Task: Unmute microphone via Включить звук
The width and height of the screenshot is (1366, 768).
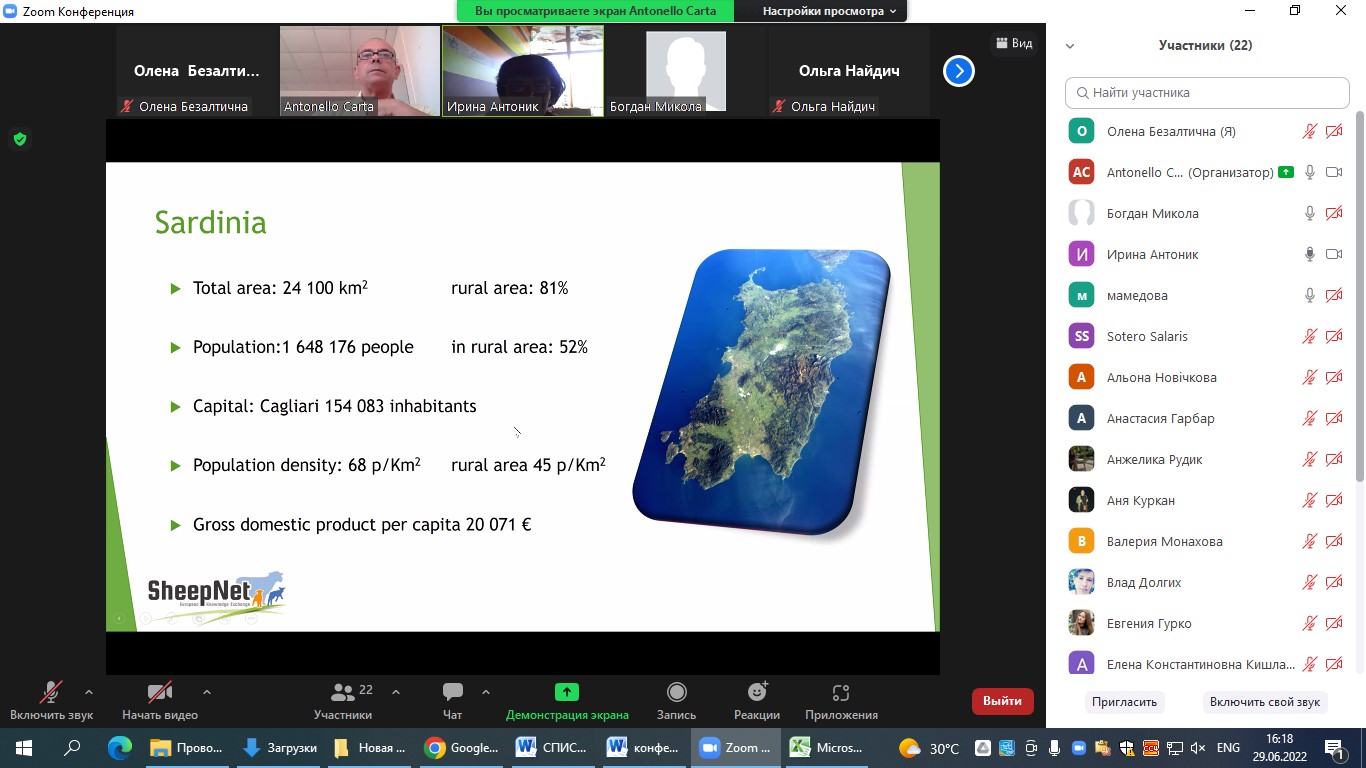Action: 50,693
